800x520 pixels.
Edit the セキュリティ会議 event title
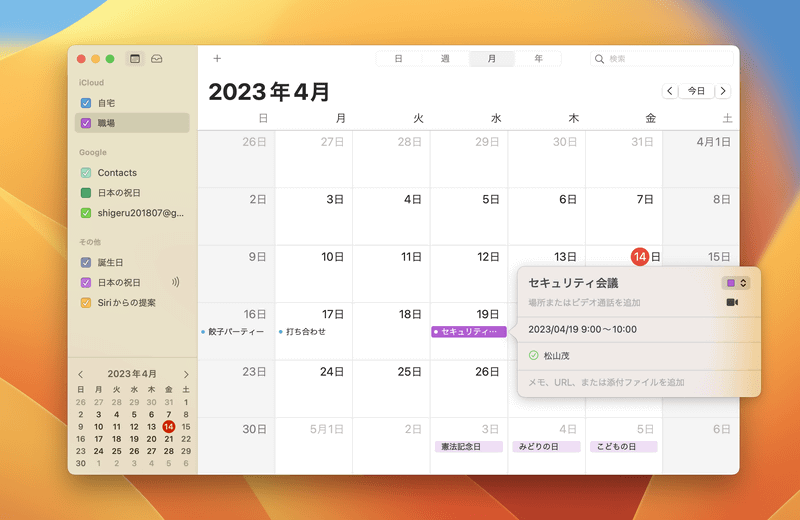point(573,283)
